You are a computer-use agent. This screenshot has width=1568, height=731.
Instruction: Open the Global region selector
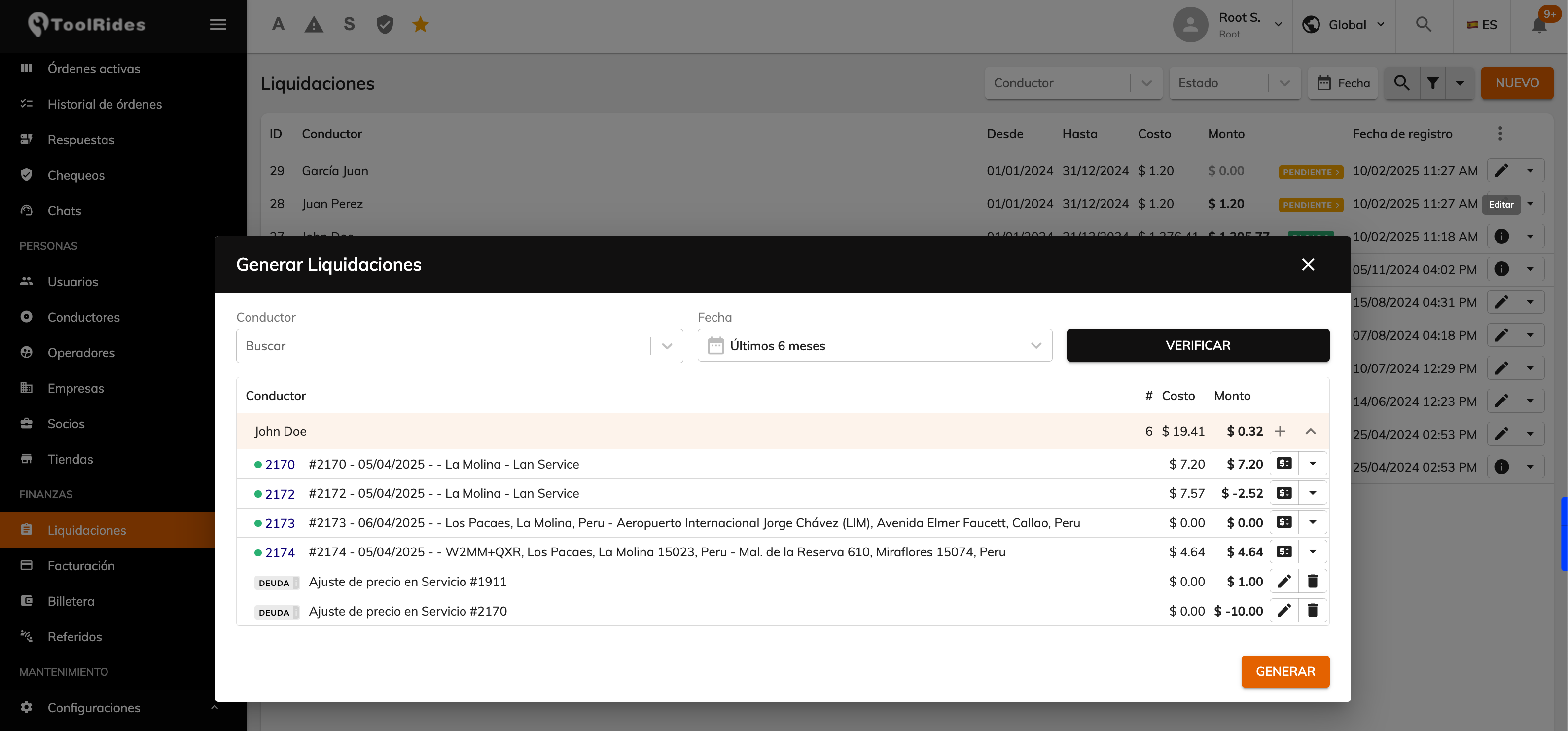coord(1343,24)
